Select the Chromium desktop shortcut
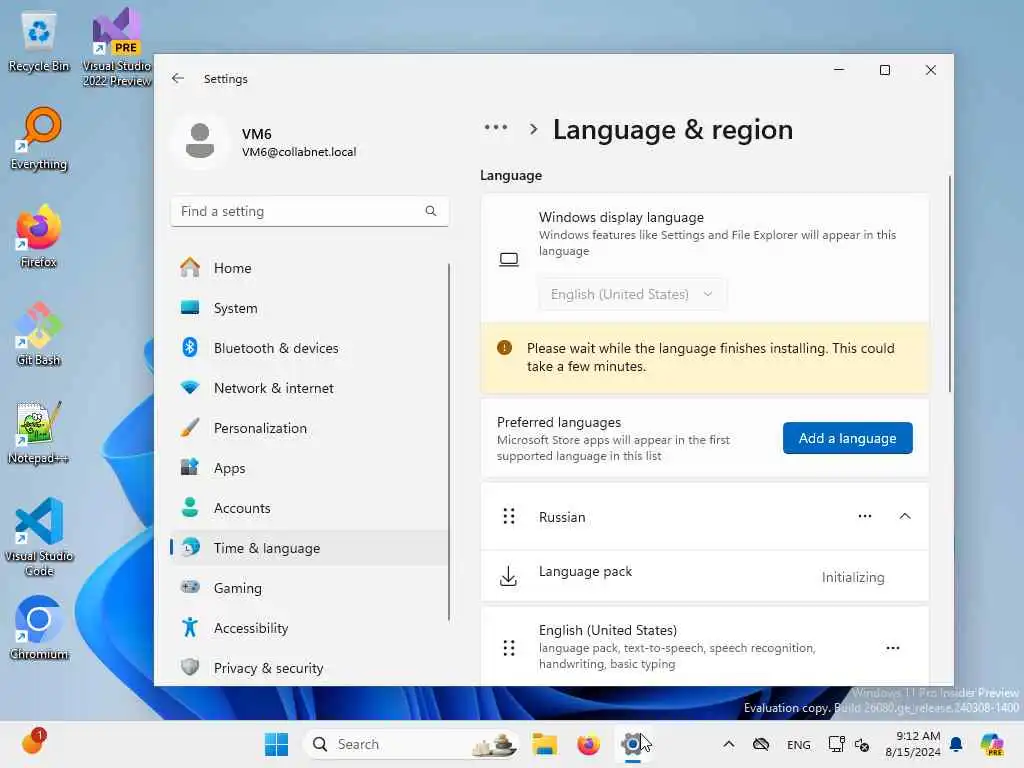 point(39,628)
